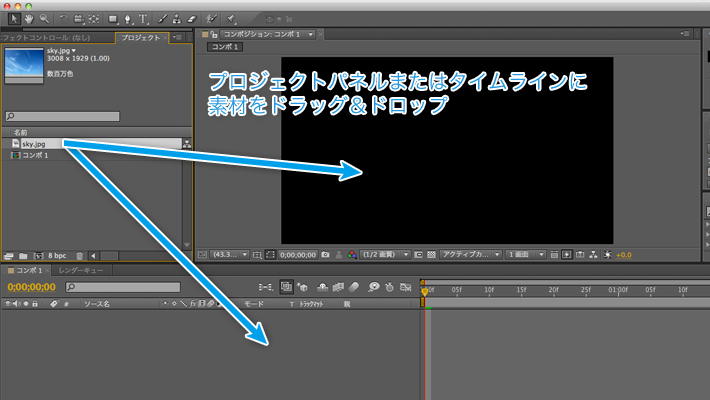Select the Pen tool
This screenshot has width=710, height=400.
tap(129, 18)
